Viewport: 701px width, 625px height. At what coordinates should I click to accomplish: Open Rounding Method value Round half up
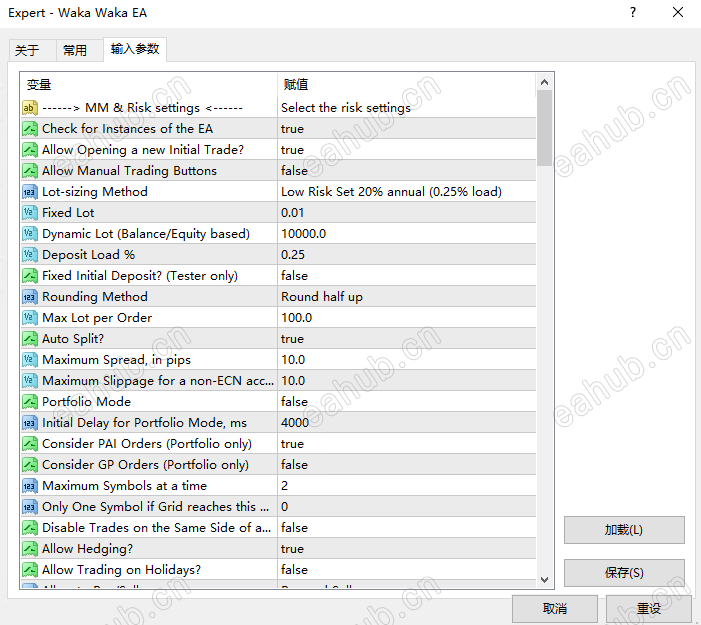coord(406,297)
